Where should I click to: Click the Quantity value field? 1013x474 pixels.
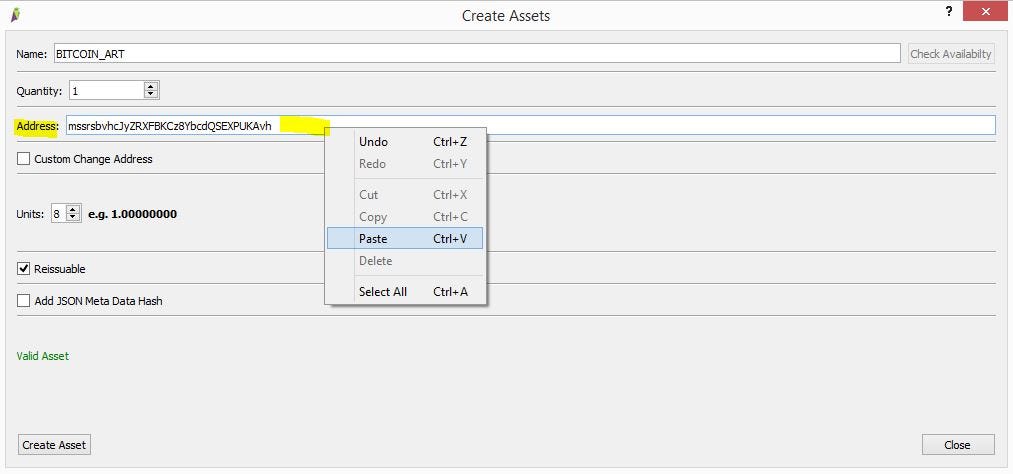point(107,90)
